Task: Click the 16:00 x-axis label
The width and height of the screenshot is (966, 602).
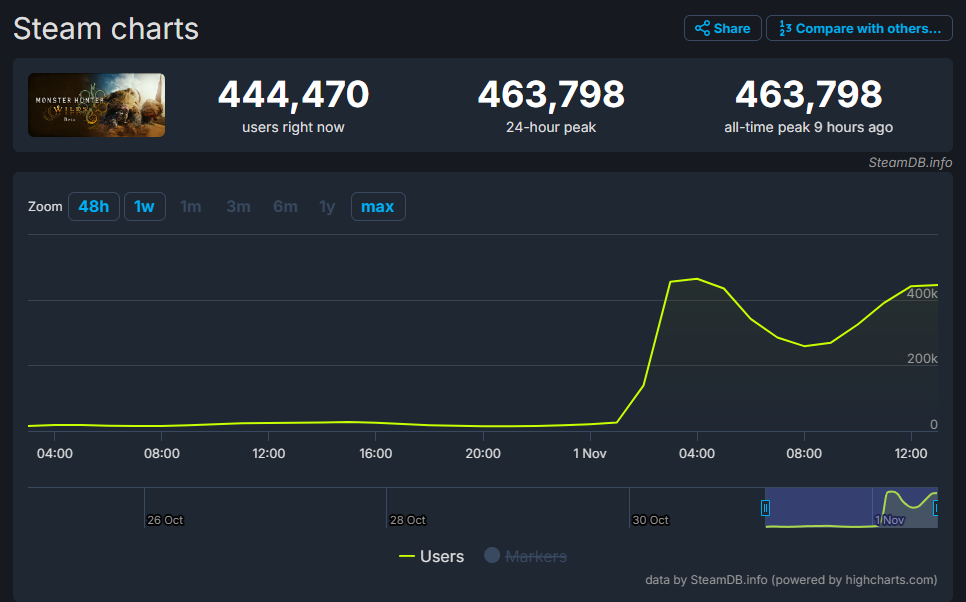Action: click(x=376, y=454)
